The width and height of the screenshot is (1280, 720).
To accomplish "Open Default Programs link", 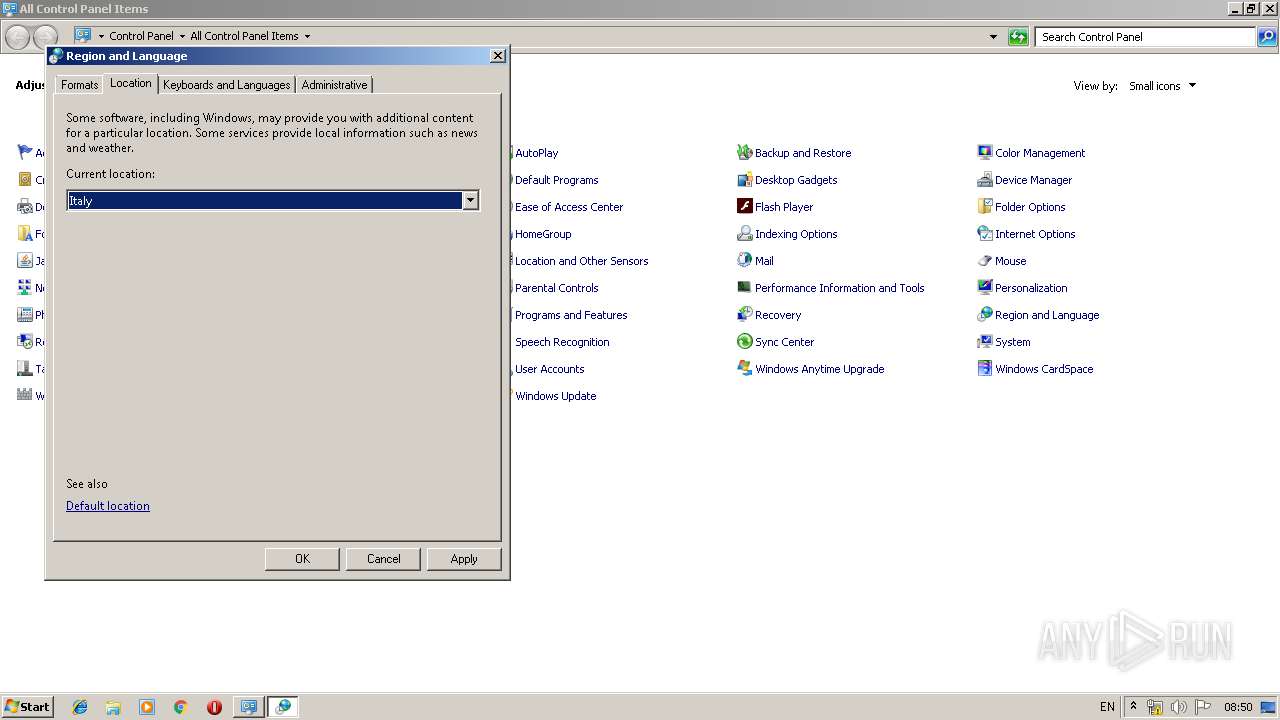I will (556, 180).
